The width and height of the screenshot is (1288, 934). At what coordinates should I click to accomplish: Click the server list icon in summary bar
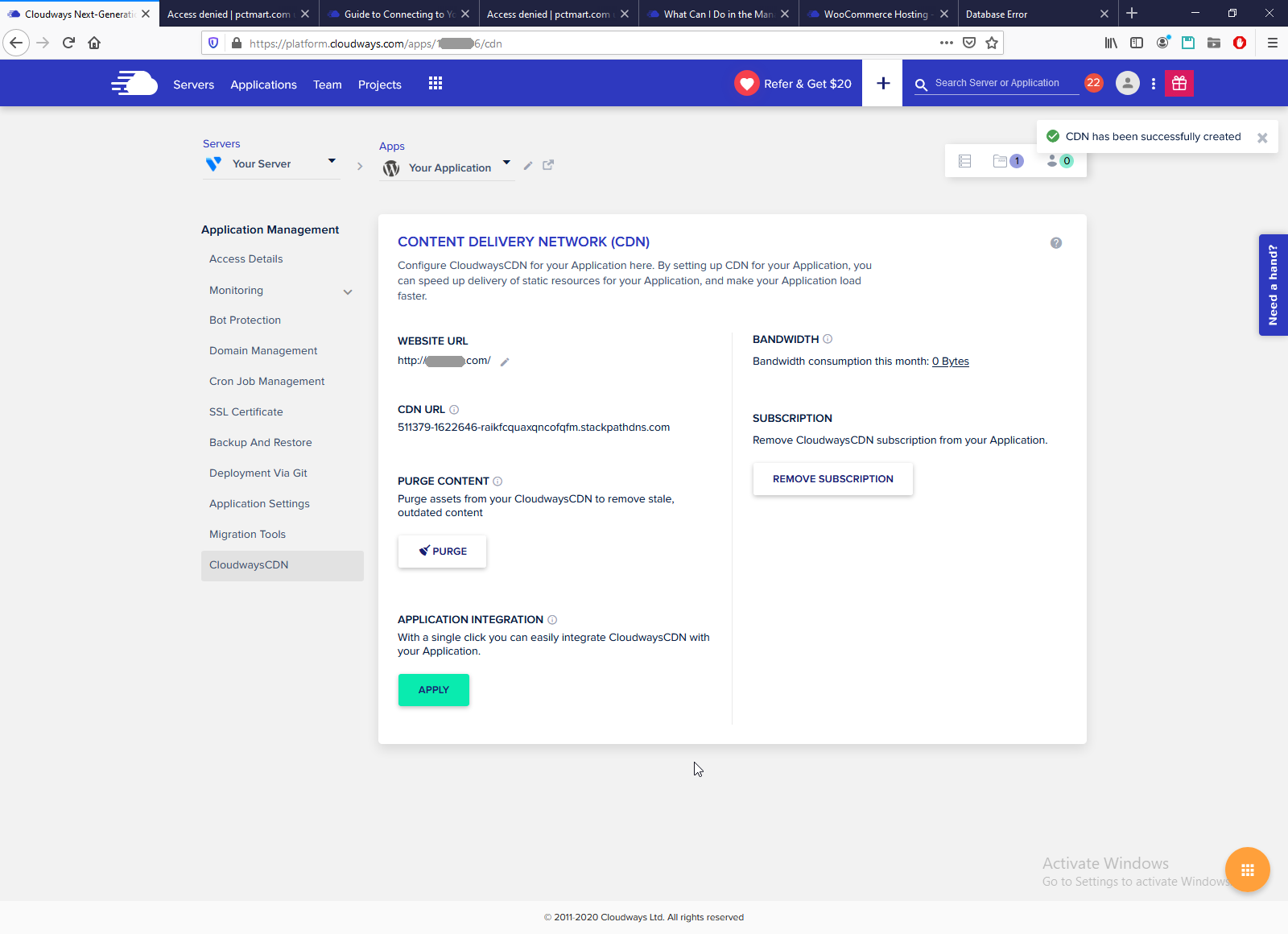coord(965,161)
